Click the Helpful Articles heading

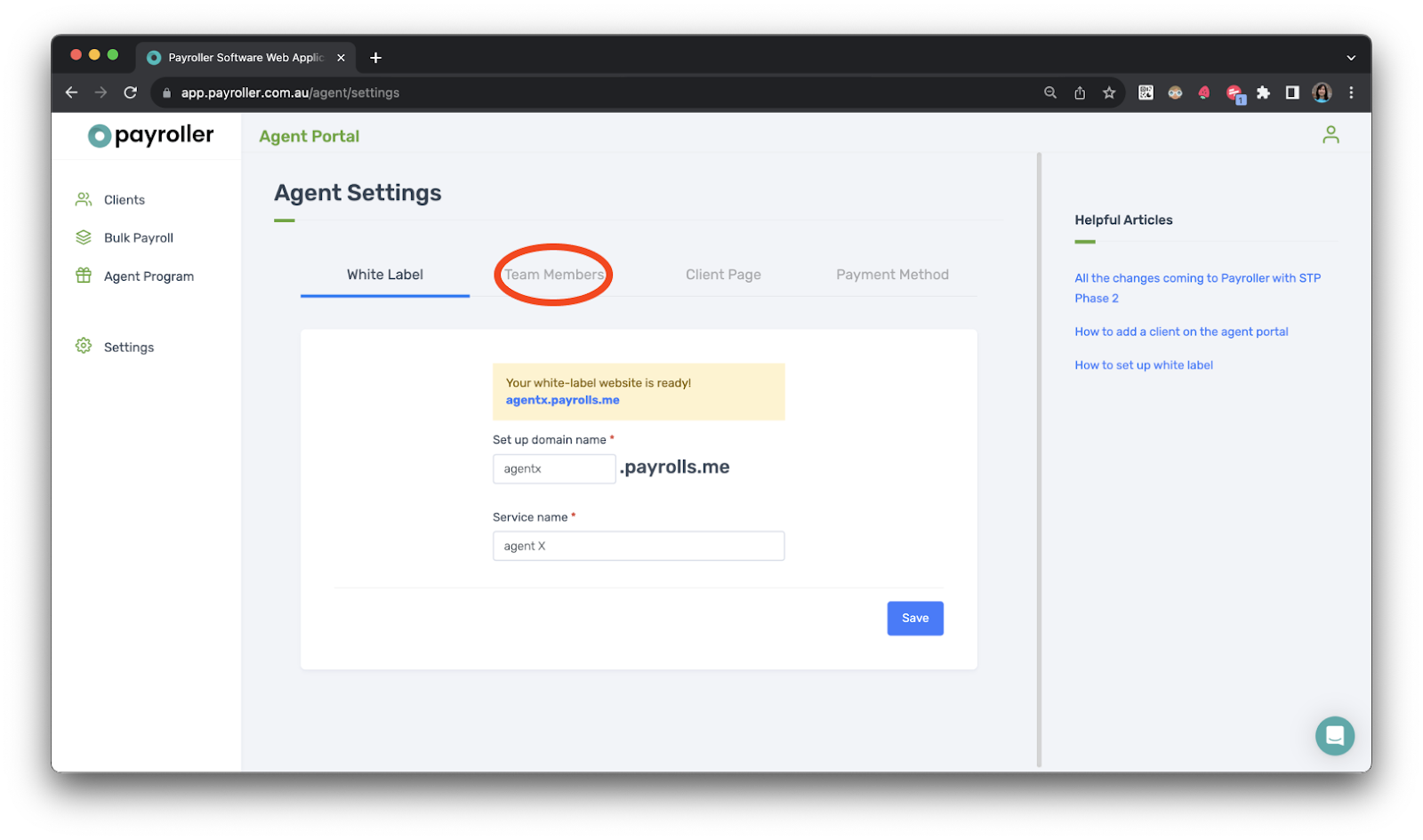tap(1123, 220)
